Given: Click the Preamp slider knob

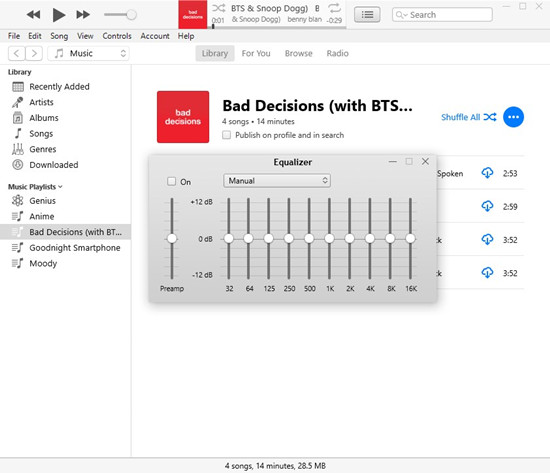Looking at the screenshot, I should click(172, 239).
